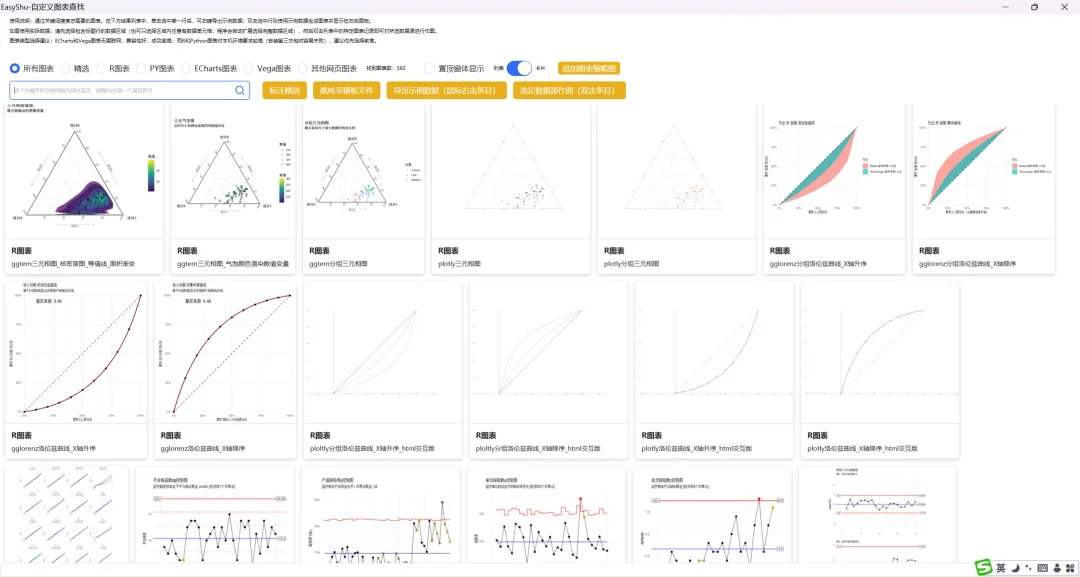Click the person icon in input tray
The image size is (1080, 577).
(1057, 568)
